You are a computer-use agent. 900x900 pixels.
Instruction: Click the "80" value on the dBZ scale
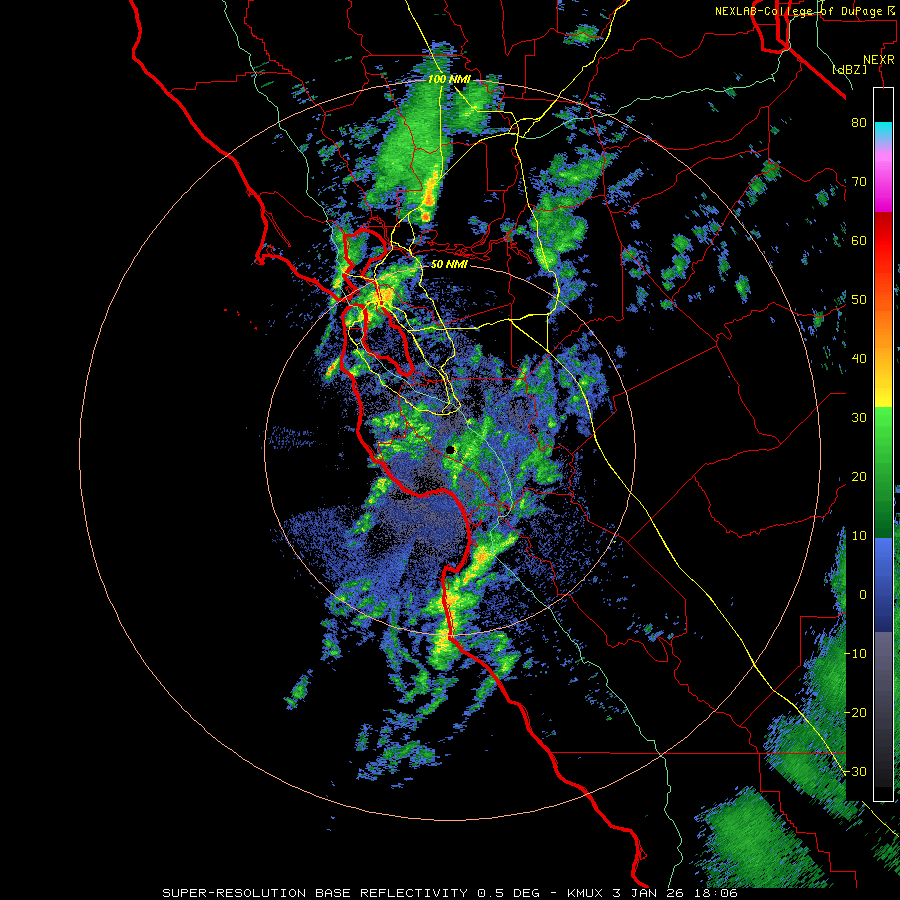[x=859, y=123]
